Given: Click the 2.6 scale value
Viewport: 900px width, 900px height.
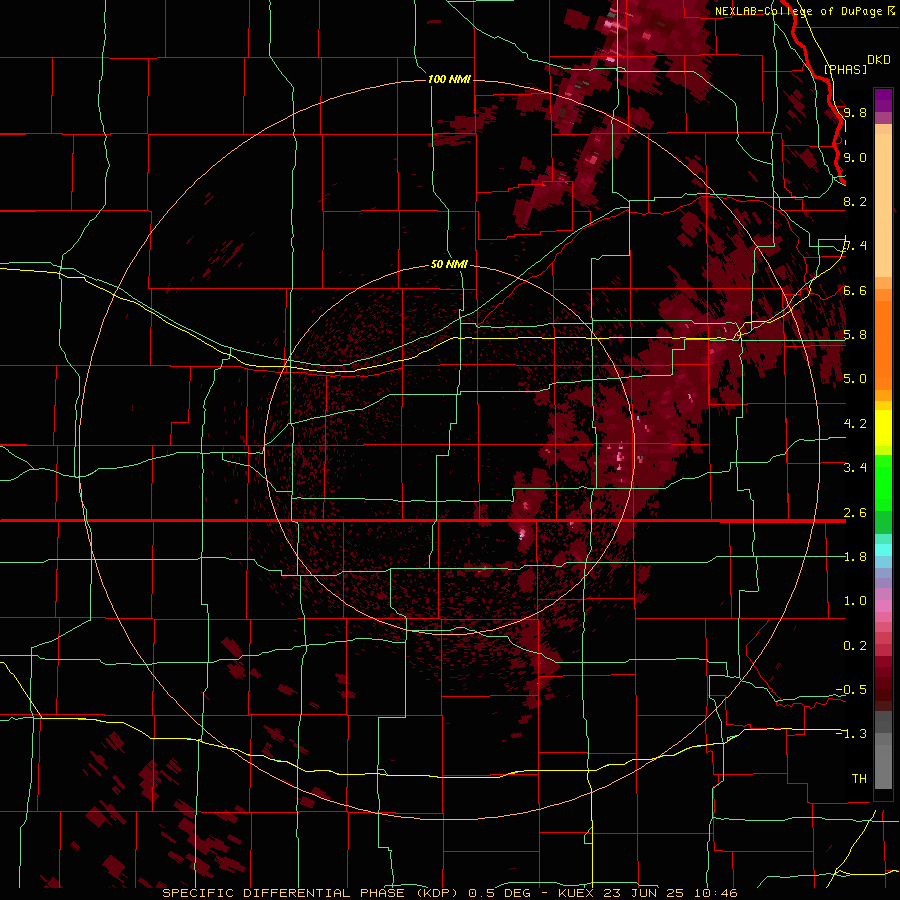Looking at the screenshot, I should pos(855,513).
